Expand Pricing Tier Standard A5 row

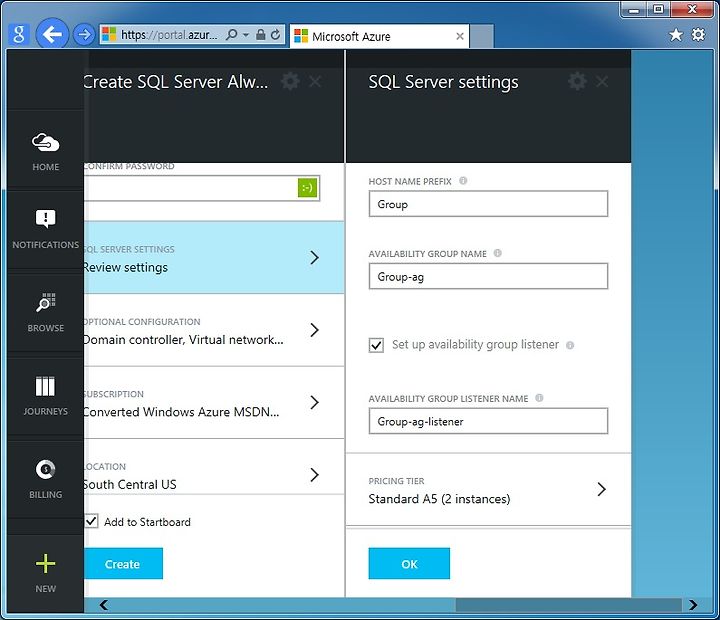point(488,490)
